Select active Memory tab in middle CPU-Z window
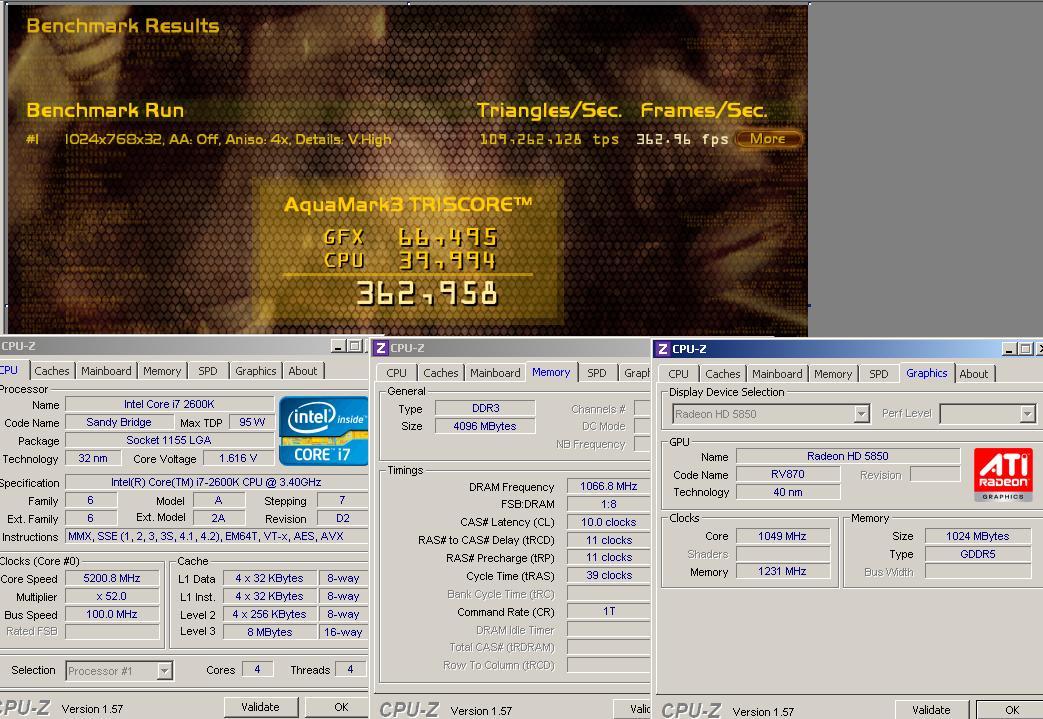 click(x=551, y=372)
